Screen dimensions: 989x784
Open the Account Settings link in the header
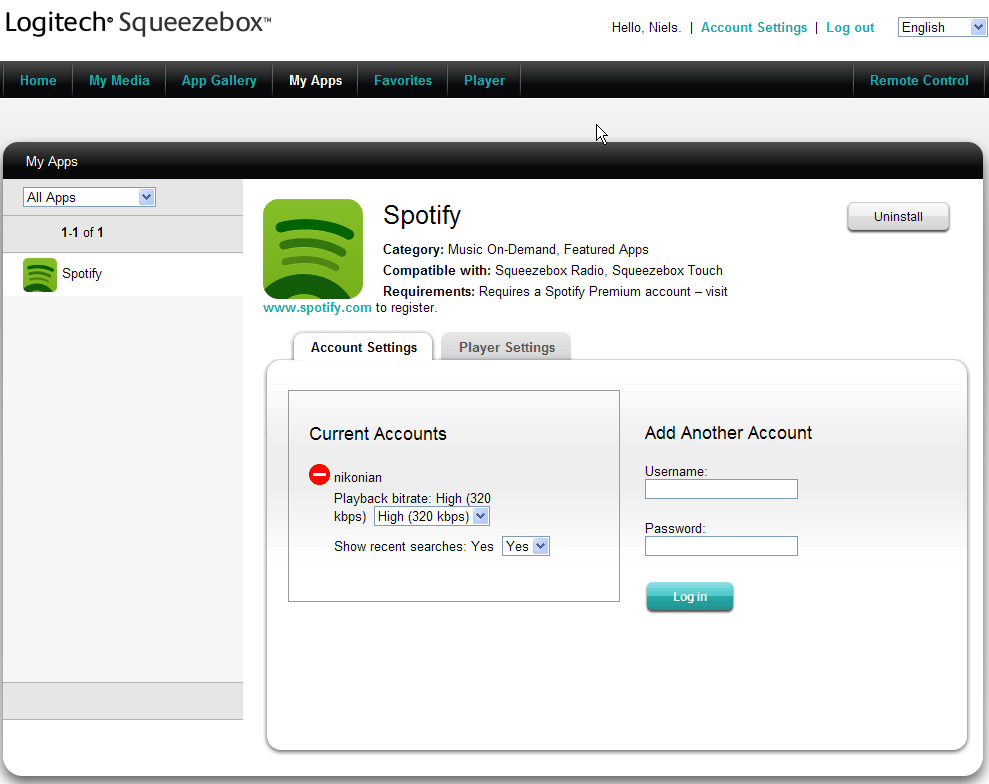click(x=754, y=28)
